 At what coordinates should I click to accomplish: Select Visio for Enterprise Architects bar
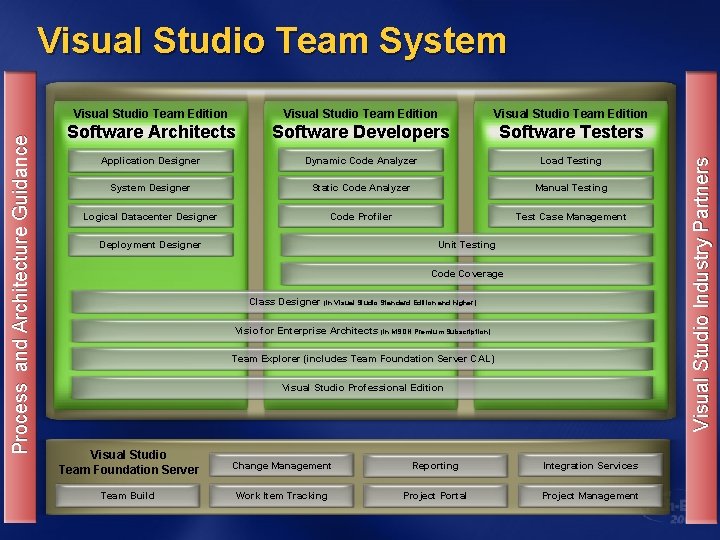[362, 331]
